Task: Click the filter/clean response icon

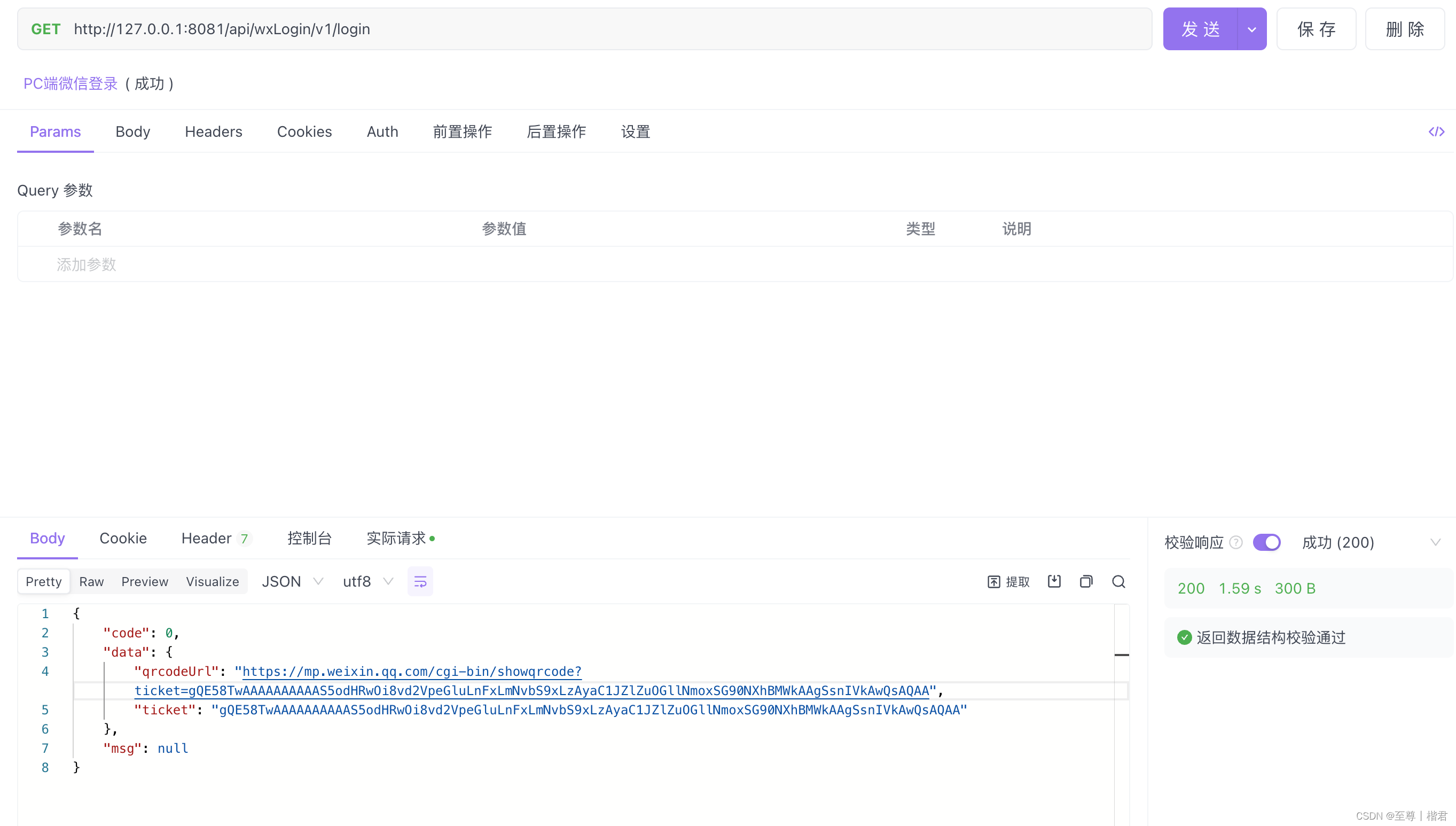Action: pos(419,581)
